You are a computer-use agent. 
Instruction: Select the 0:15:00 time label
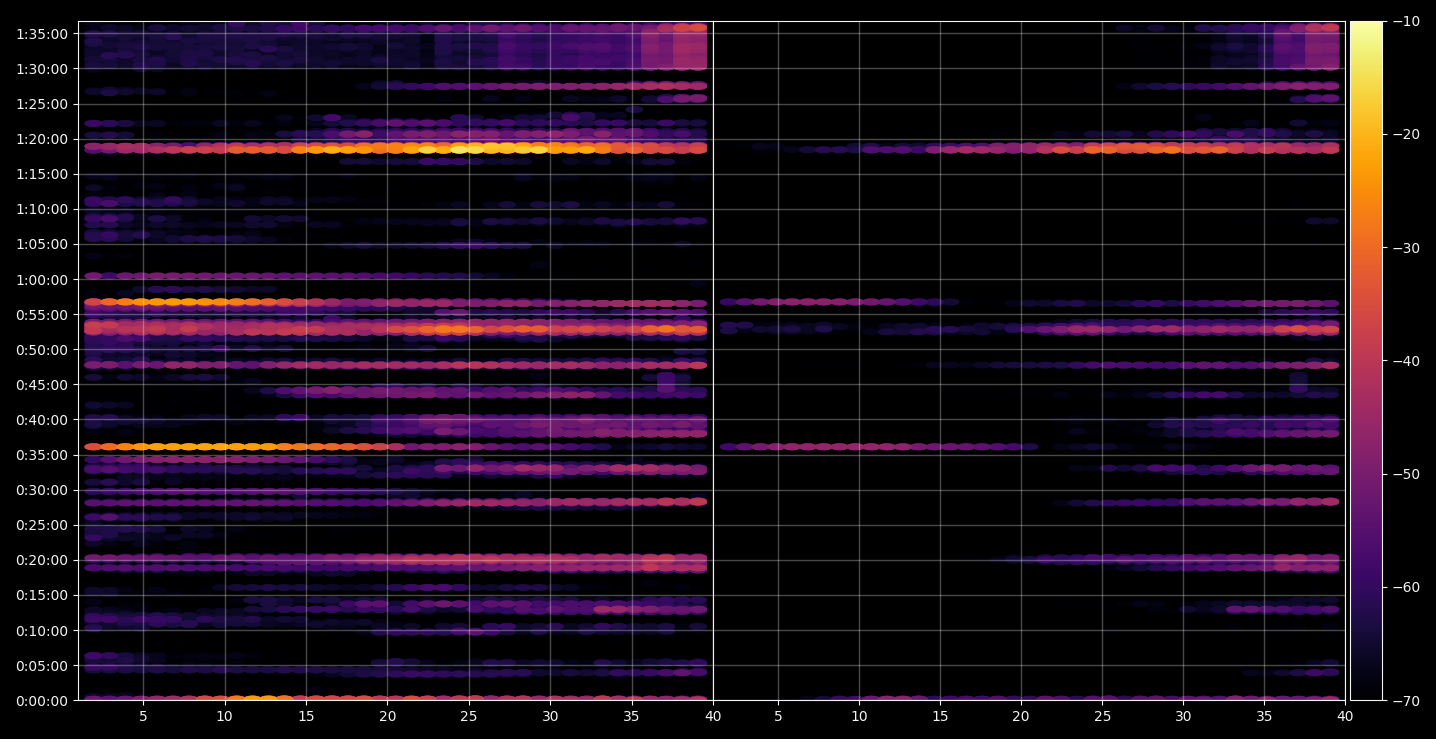point(42,595)
